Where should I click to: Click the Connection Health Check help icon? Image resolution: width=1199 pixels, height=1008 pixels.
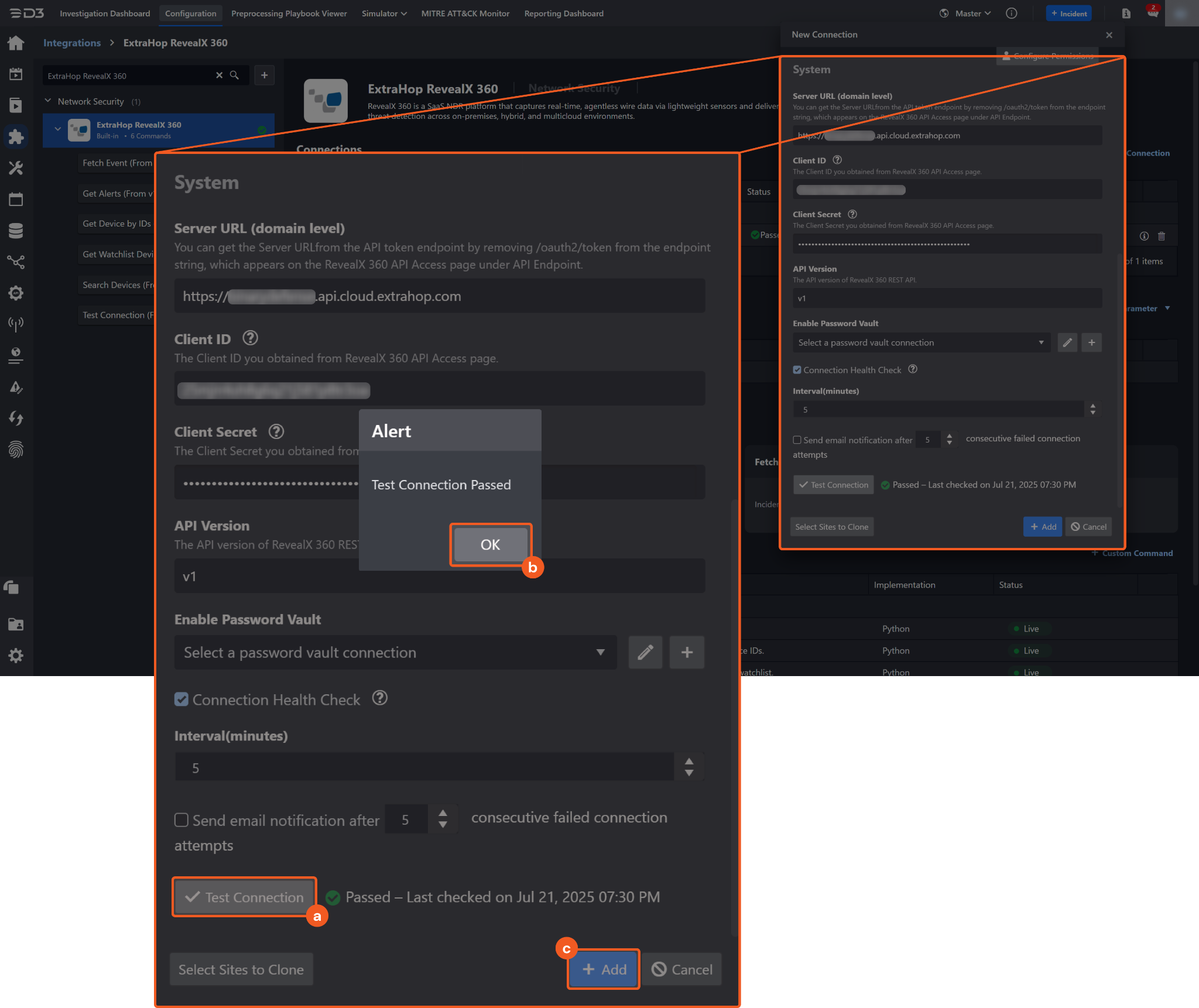tap(380, 698)
